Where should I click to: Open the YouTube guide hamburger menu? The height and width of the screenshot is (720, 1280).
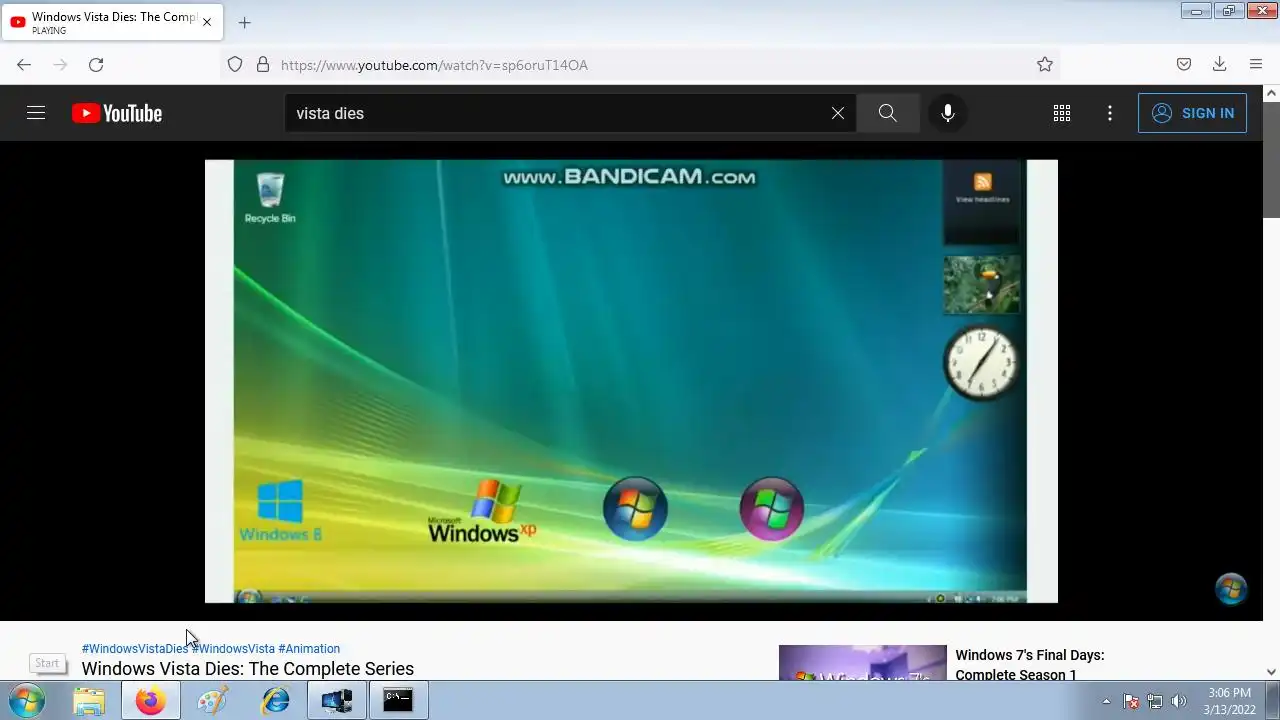point(36,113)
